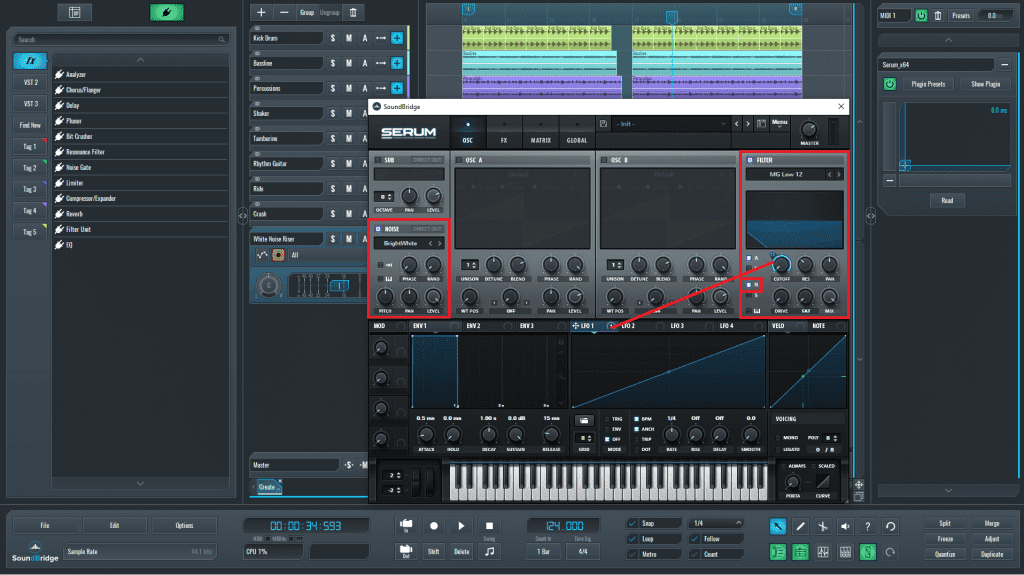Toggle the Snap checkbox

coord(634,523)
